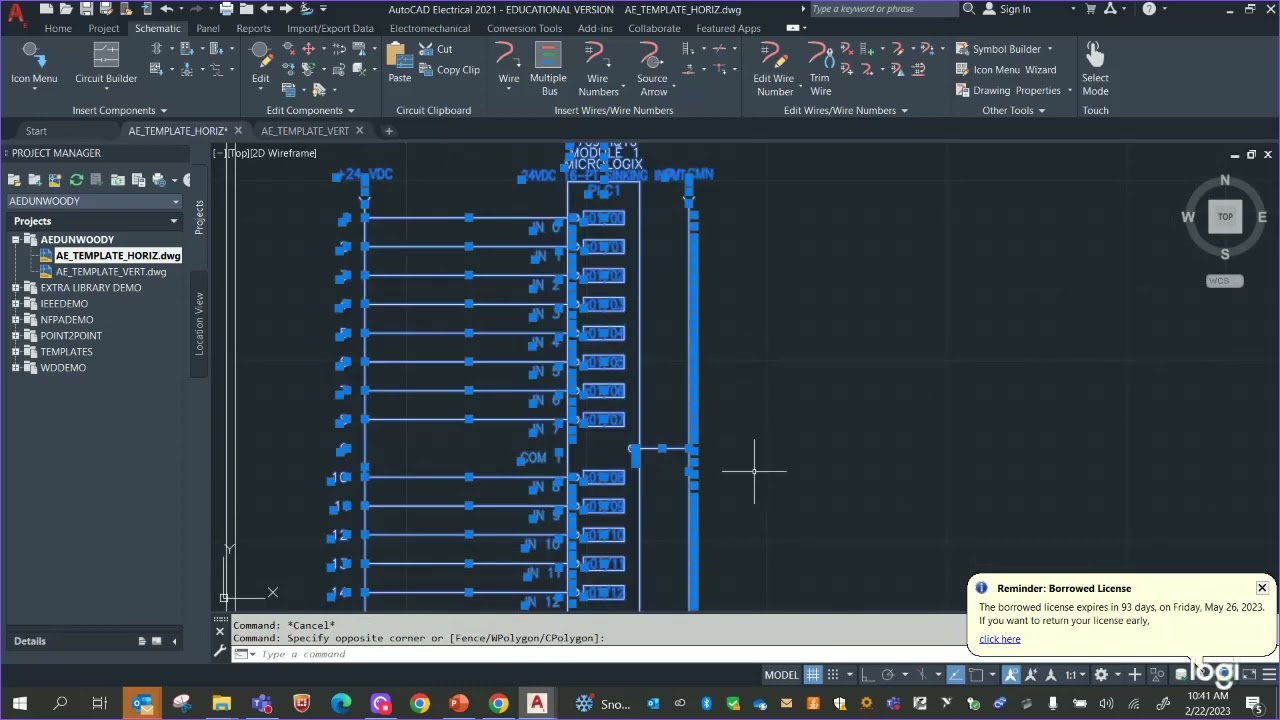Open the Wire Numbers tool
This screenshot has width=1280, height=720.
[598, 68]
